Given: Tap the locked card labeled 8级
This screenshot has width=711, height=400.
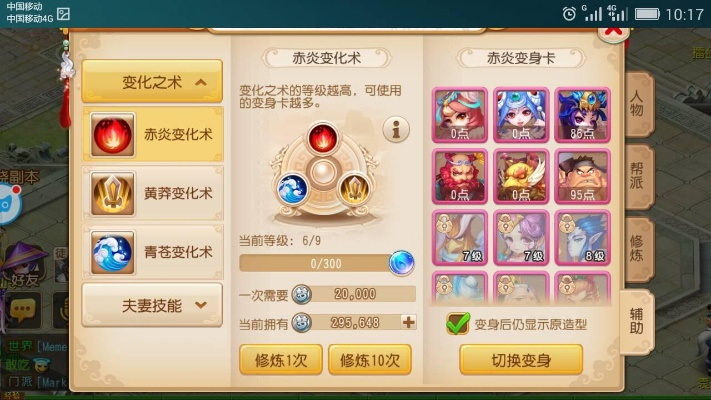Looking at the screenshot, I should click(582, 238).
